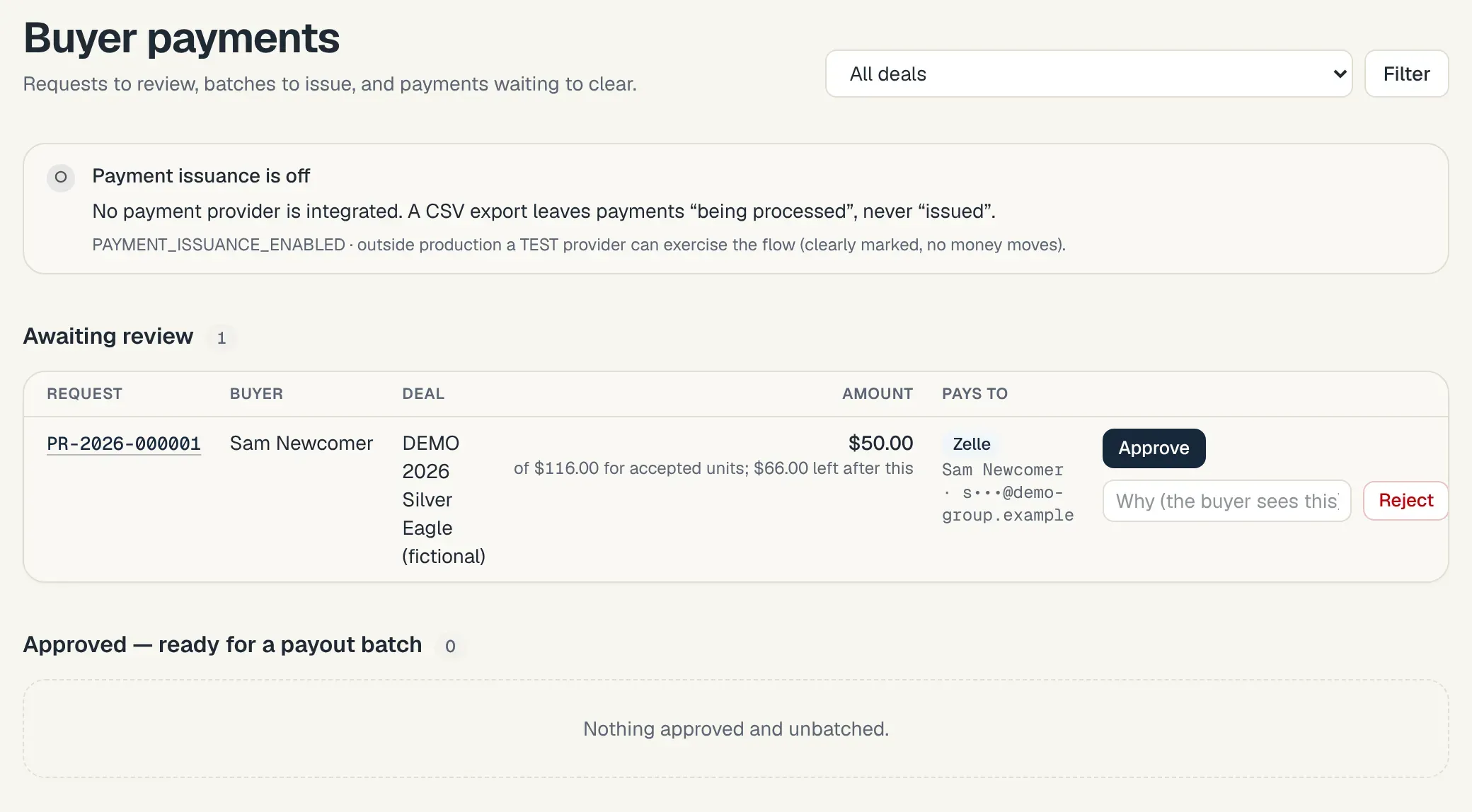Image resolution: width=1472 pixels, height=812 pixels.
Task: Focus the rejection reason input field
Action: pos(1226,501)
